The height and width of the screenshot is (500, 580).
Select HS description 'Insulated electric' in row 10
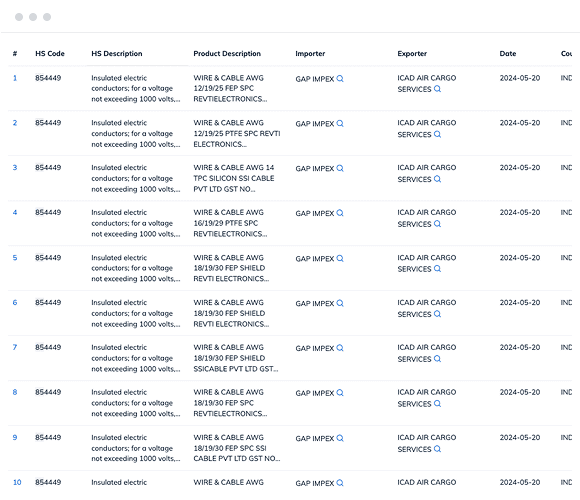(x=119, y=482)
